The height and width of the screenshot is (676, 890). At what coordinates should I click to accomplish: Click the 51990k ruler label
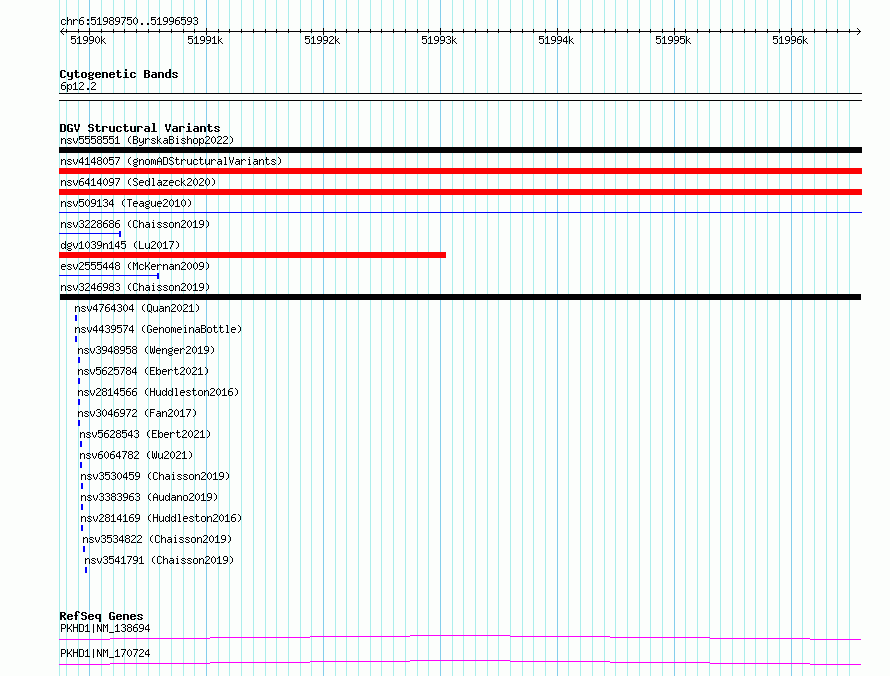click(88, 40)
